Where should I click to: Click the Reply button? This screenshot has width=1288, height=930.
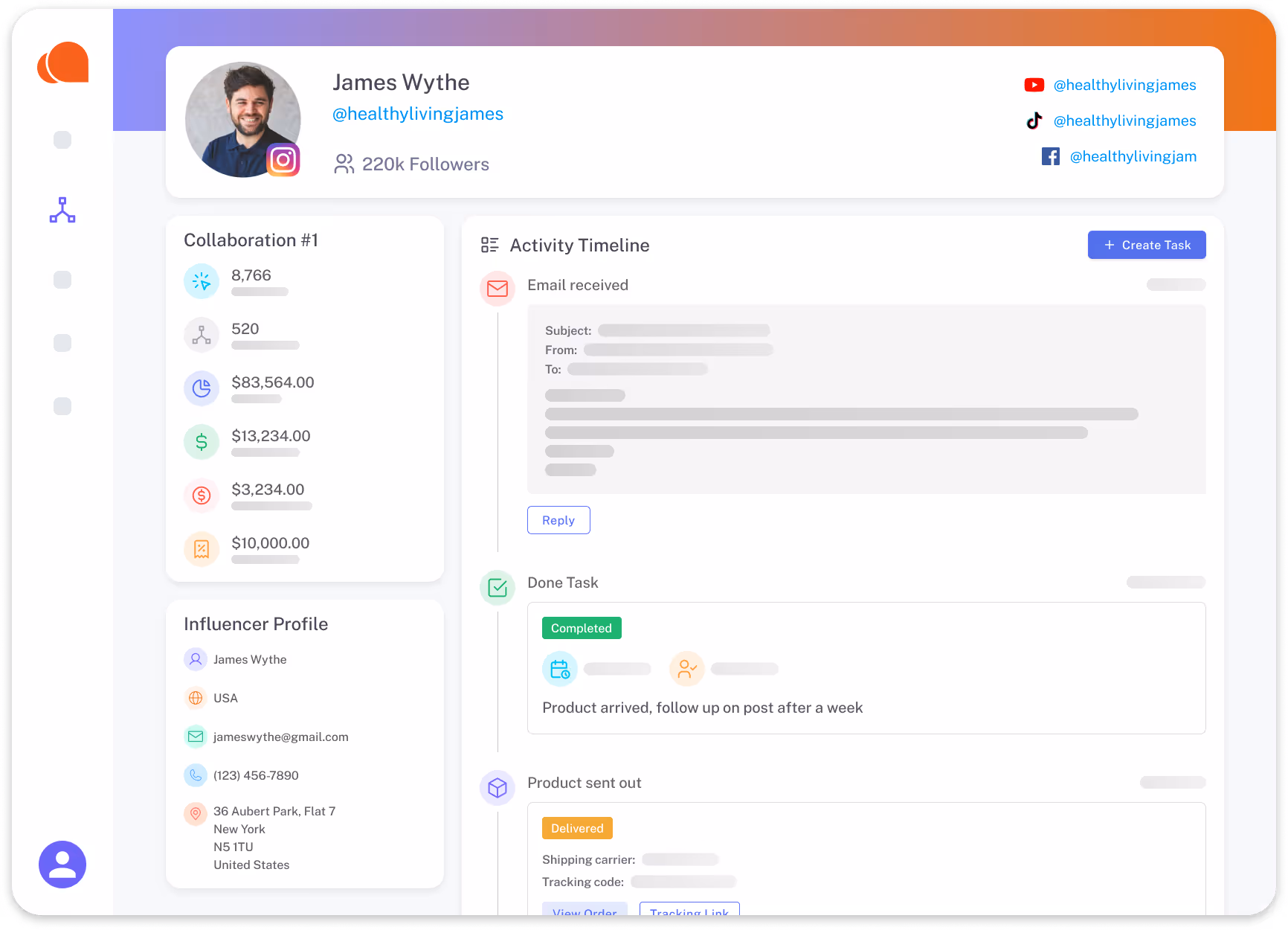(x=558, y=520)
